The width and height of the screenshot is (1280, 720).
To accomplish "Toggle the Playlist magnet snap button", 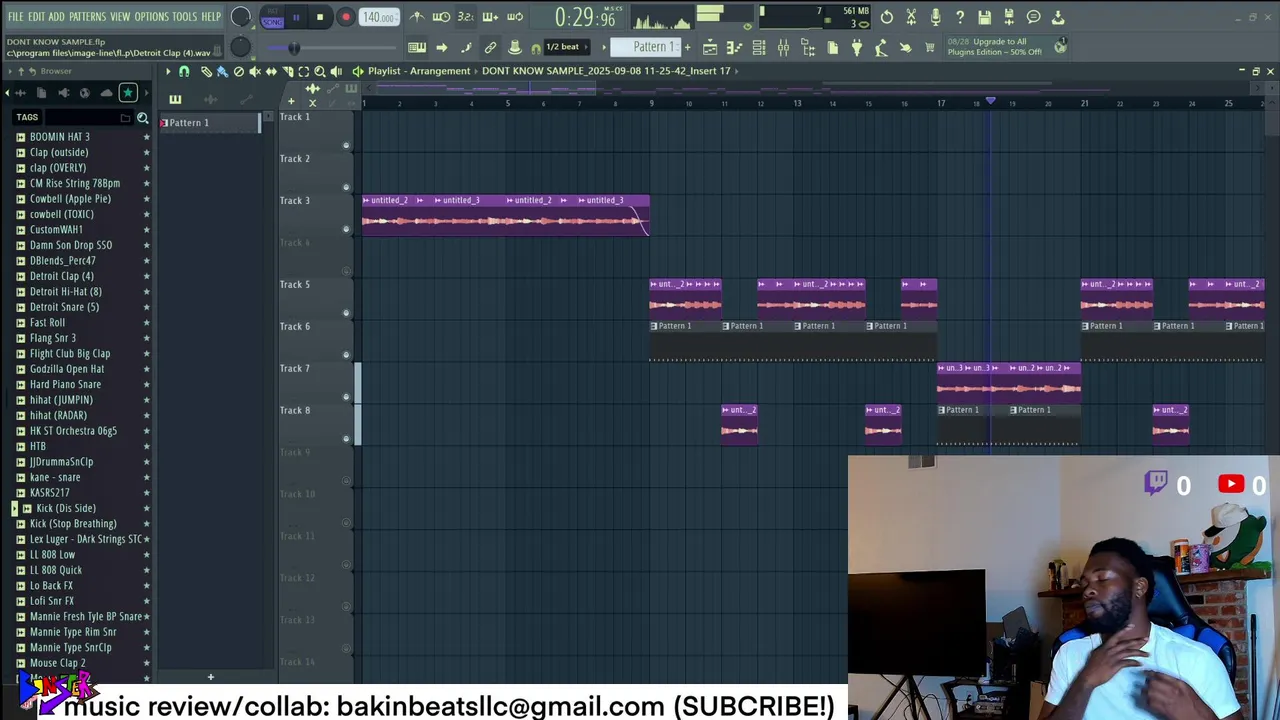I will point(184,71).
